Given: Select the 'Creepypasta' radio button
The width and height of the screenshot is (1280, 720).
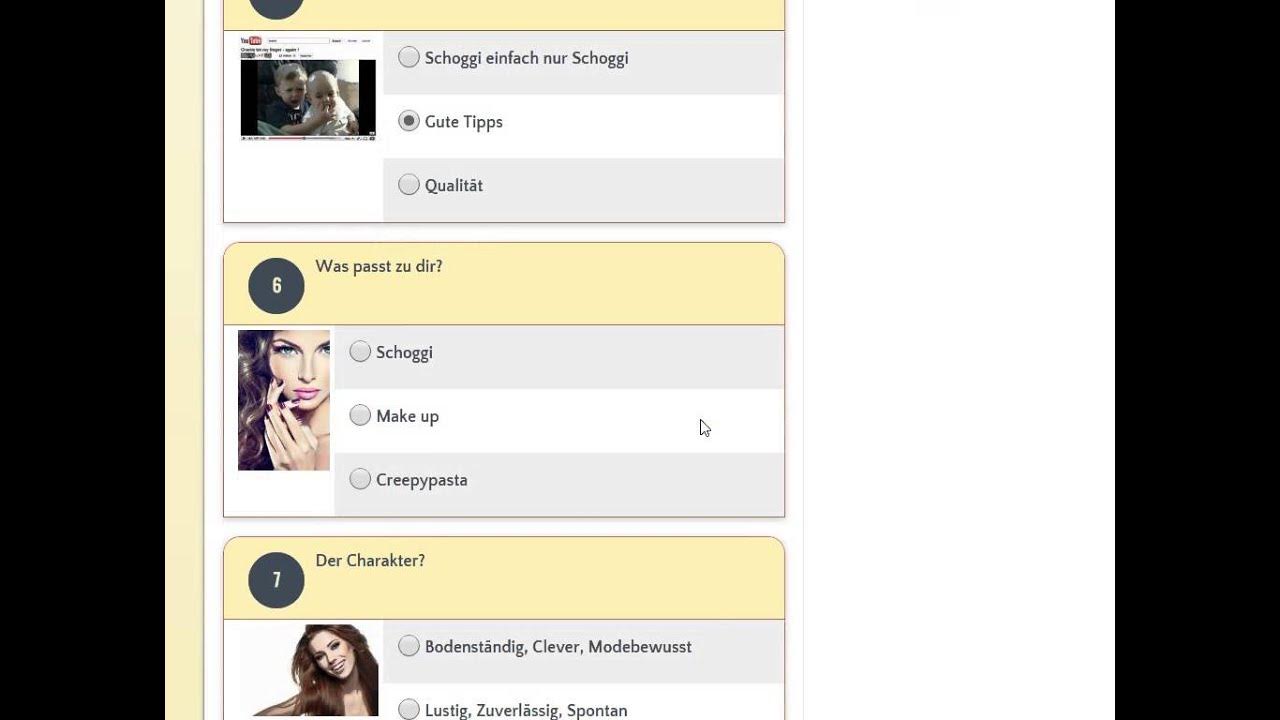Looking at the screenshot, I should tap(360, 480).
